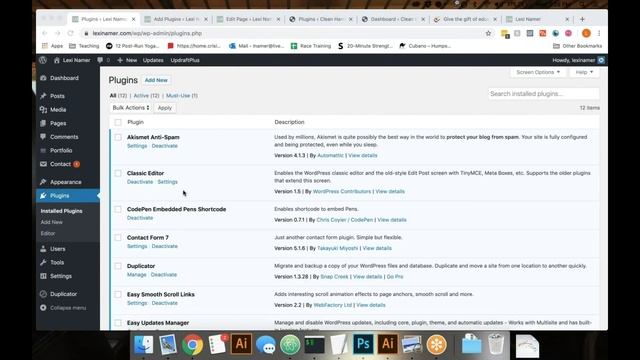This screenshot has width=640, height=360.
Task: Switch to the Add Plugins browser tab
Action: point(176,19)
